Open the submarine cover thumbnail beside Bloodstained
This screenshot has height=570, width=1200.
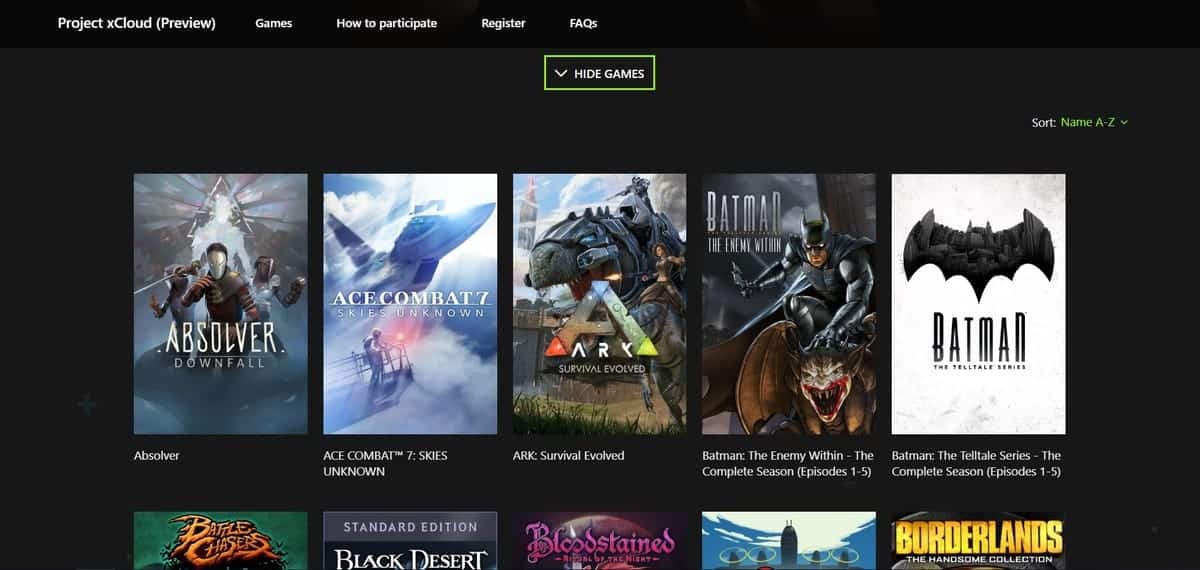[x=789, y=541]
